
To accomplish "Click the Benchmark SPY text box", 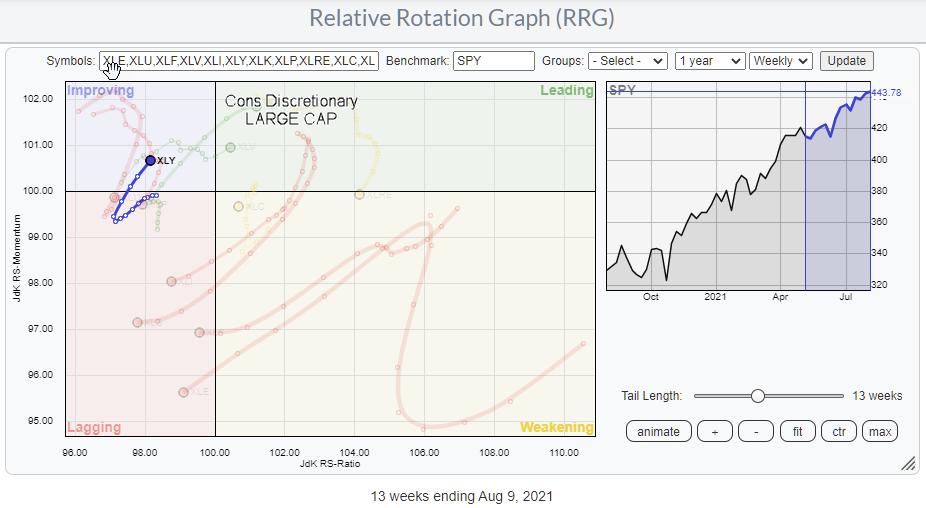I will 493,61.
